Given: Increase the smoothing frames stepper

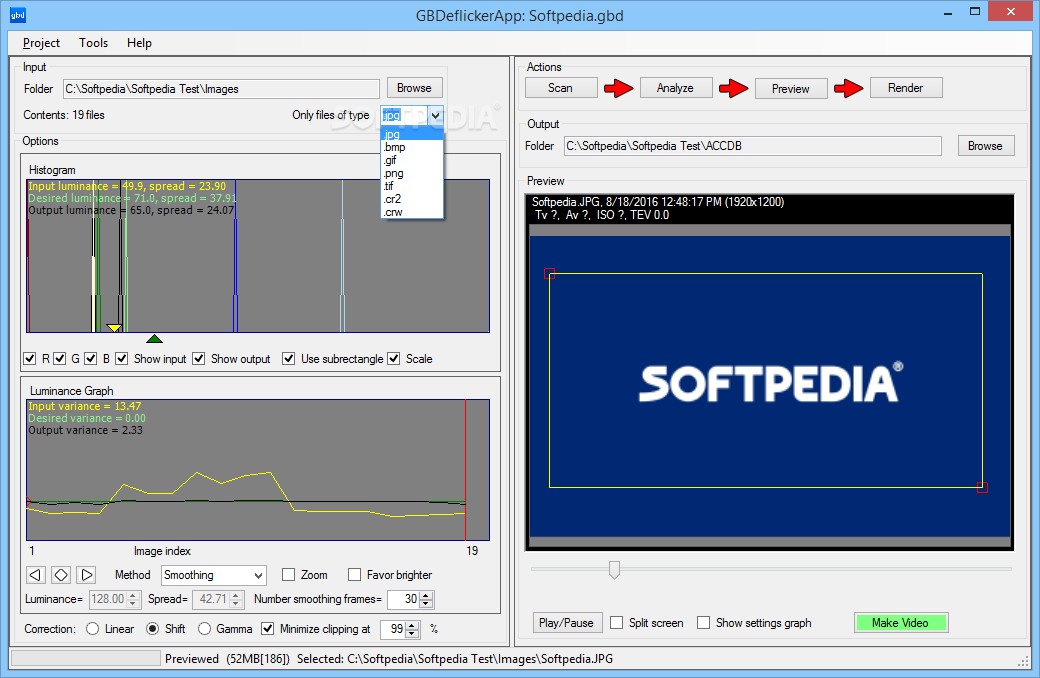Looking at the screenshot, I should (x=426, y=595).
